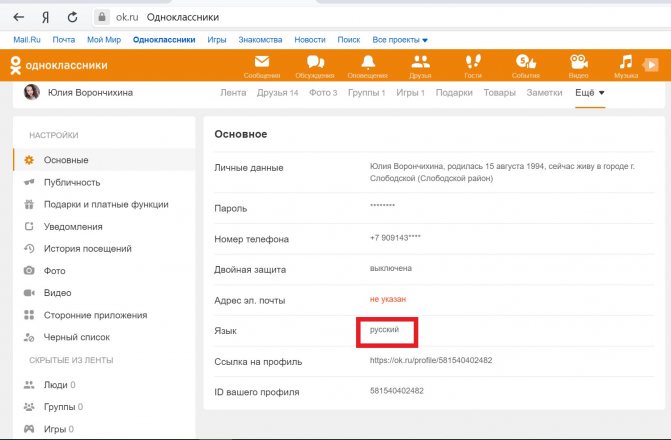Click the Yandex Я browser button
The height and width of the screenshot is (440, 671).
[45, 18]
